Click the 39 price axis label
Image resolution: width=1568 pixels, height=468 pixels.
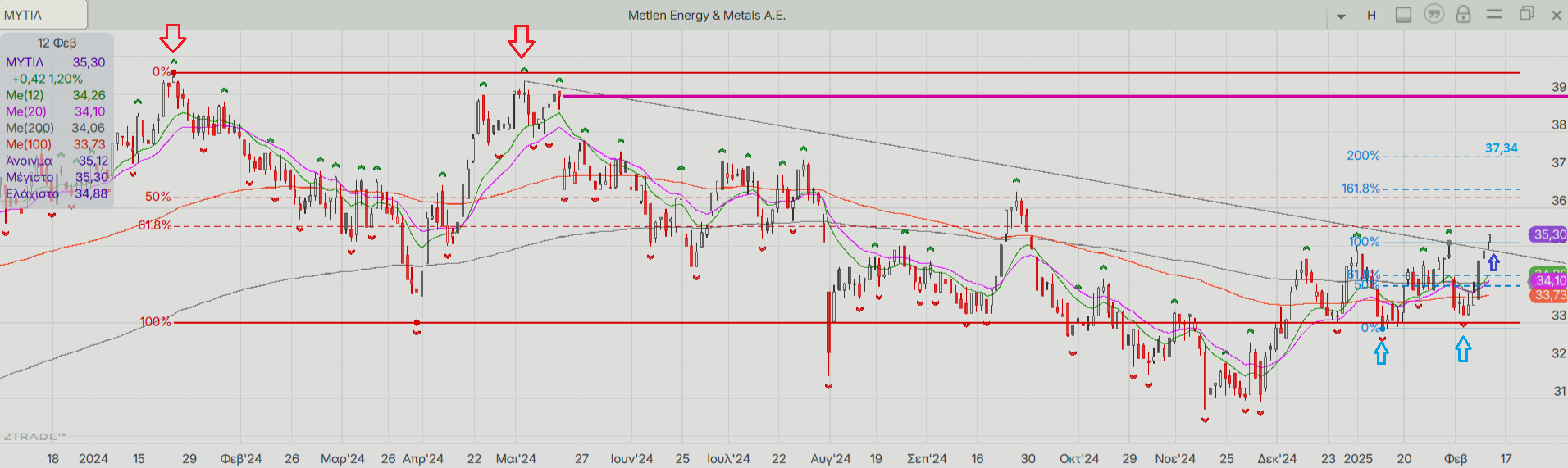(1558, 87)
